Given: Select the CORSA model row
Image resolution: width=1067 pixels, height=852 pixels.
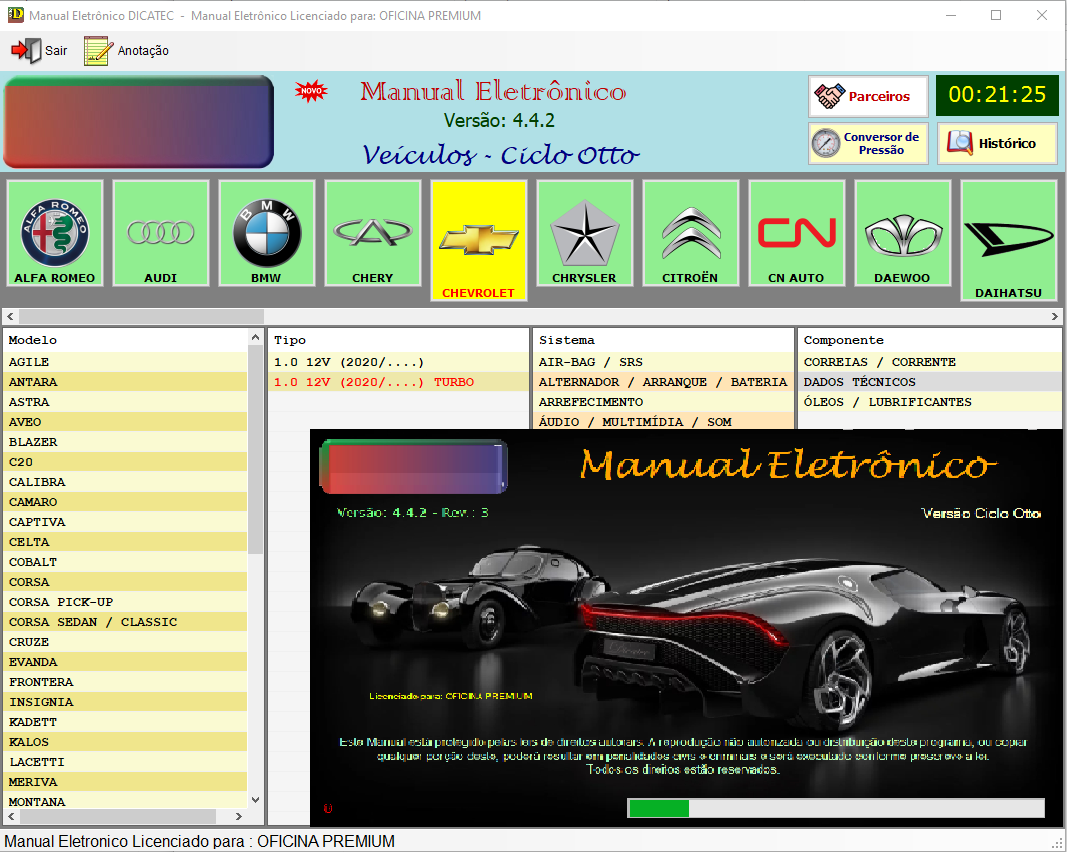Looking at the screenshot, I should point(126,582).
